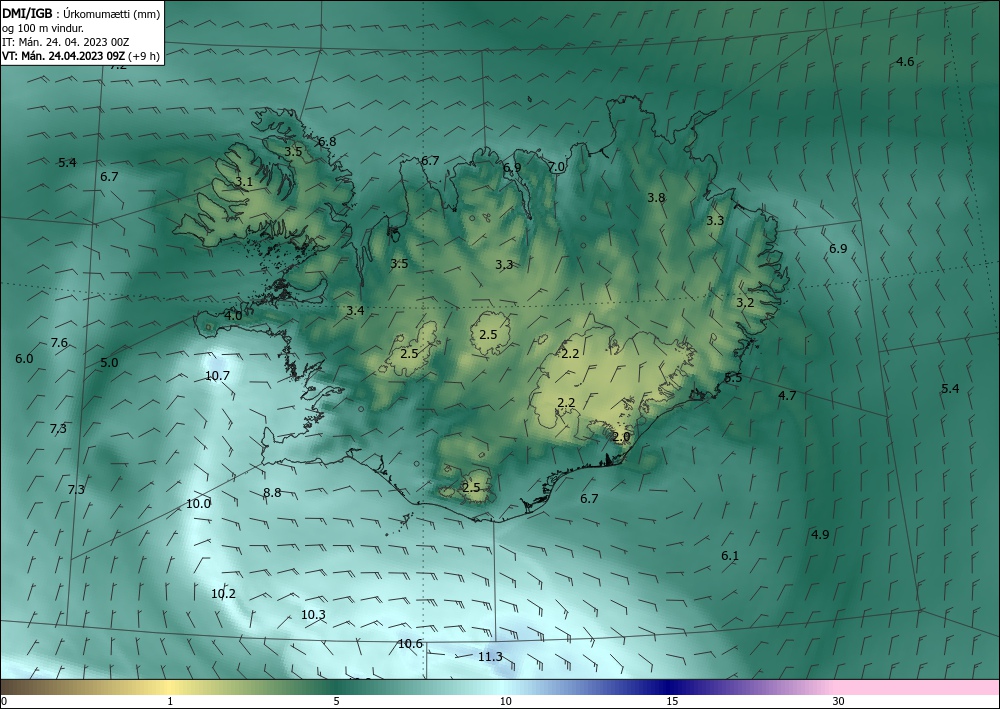This screenshot has height=709, width=1000.
Task: Click the 4.0 value on Snæfellsnes peninsula
Action: tap(233, 315)
